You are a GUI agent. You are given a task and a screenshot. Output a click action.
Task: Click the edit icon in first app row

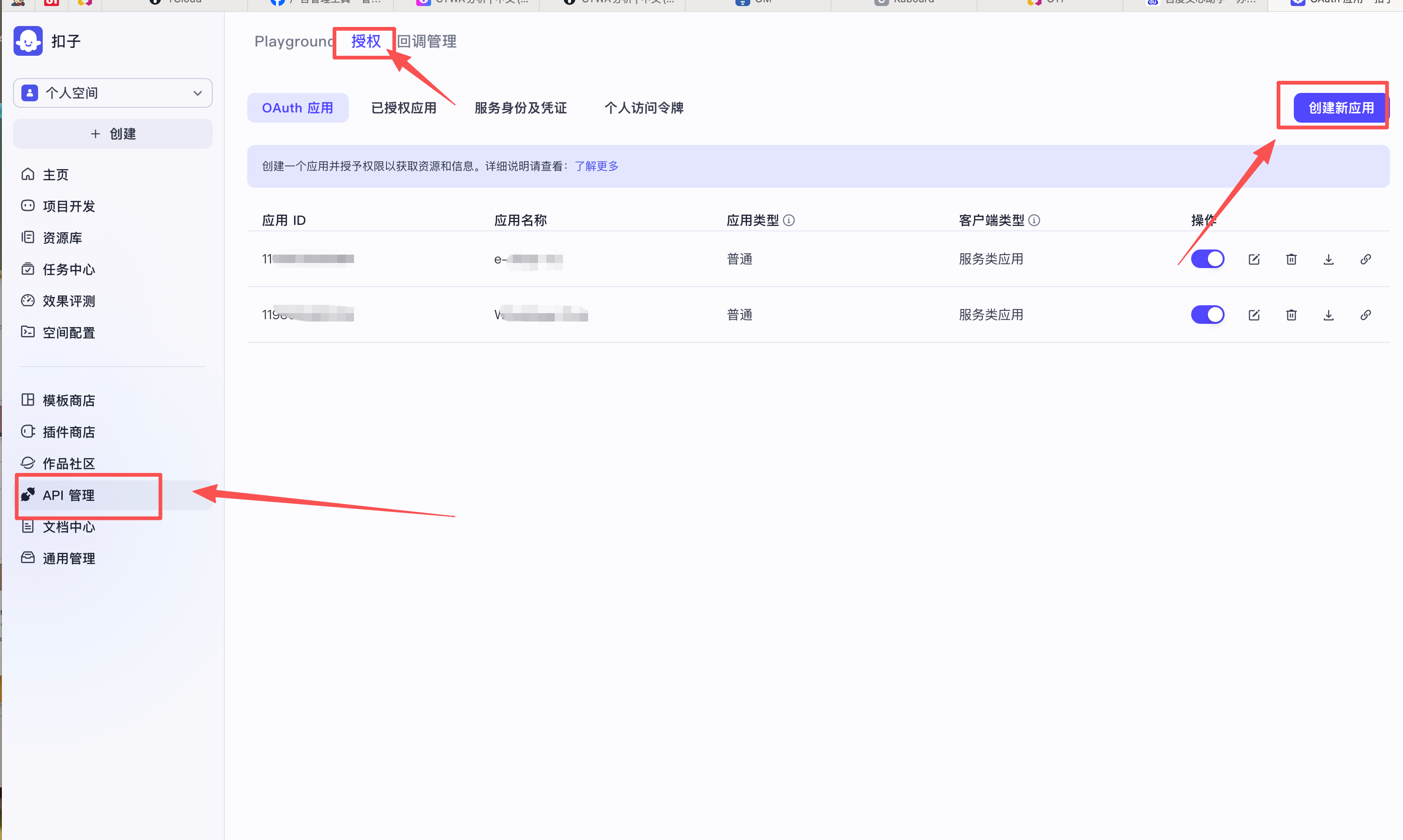[x=1253, y=259]
